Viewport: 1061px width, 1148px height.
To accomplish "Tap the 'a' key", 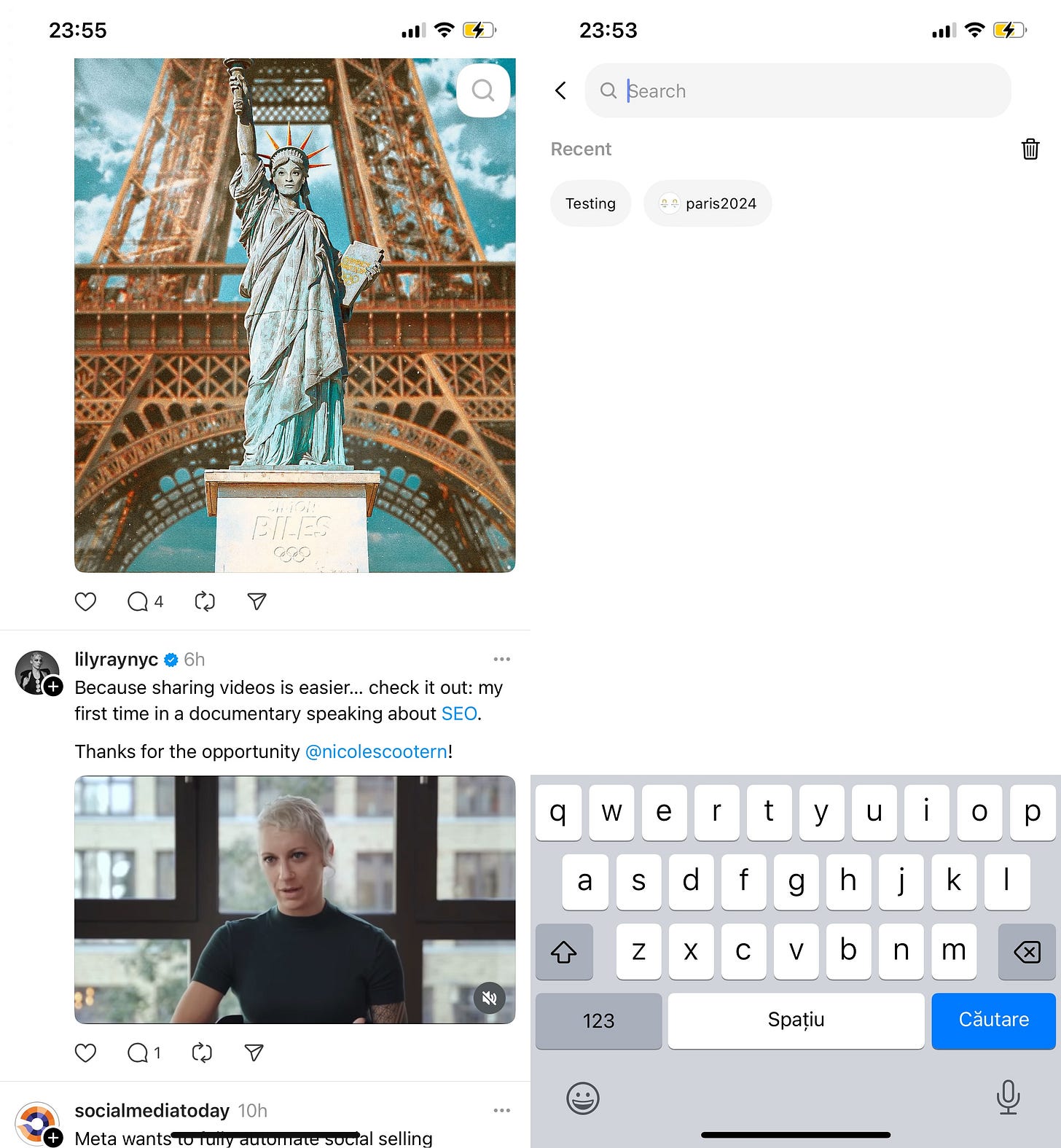I will pyautogui.click(x=585, y=881).
